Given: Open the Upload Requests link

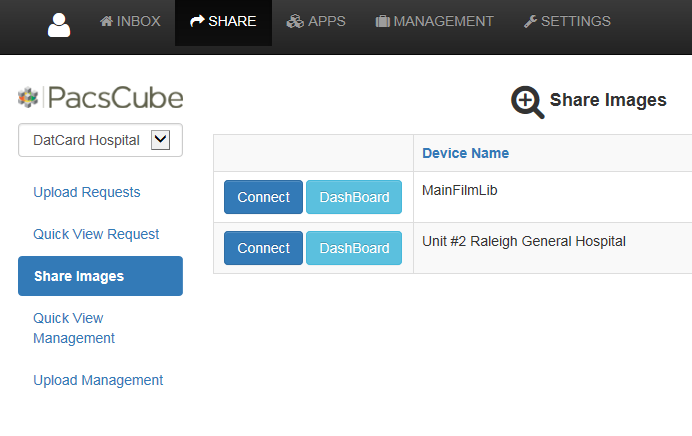Looking at the screenshot, I should [x=87, y=192].
